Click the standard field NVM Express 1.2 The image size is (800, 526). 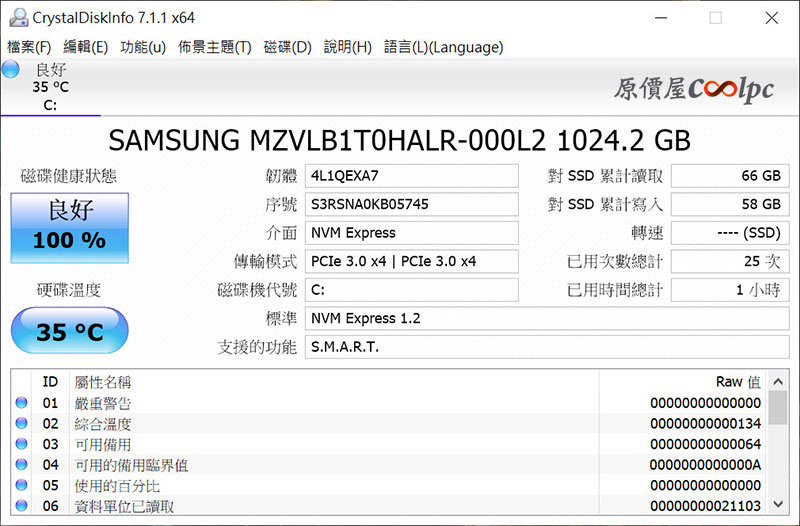click(x=547, y=319)
